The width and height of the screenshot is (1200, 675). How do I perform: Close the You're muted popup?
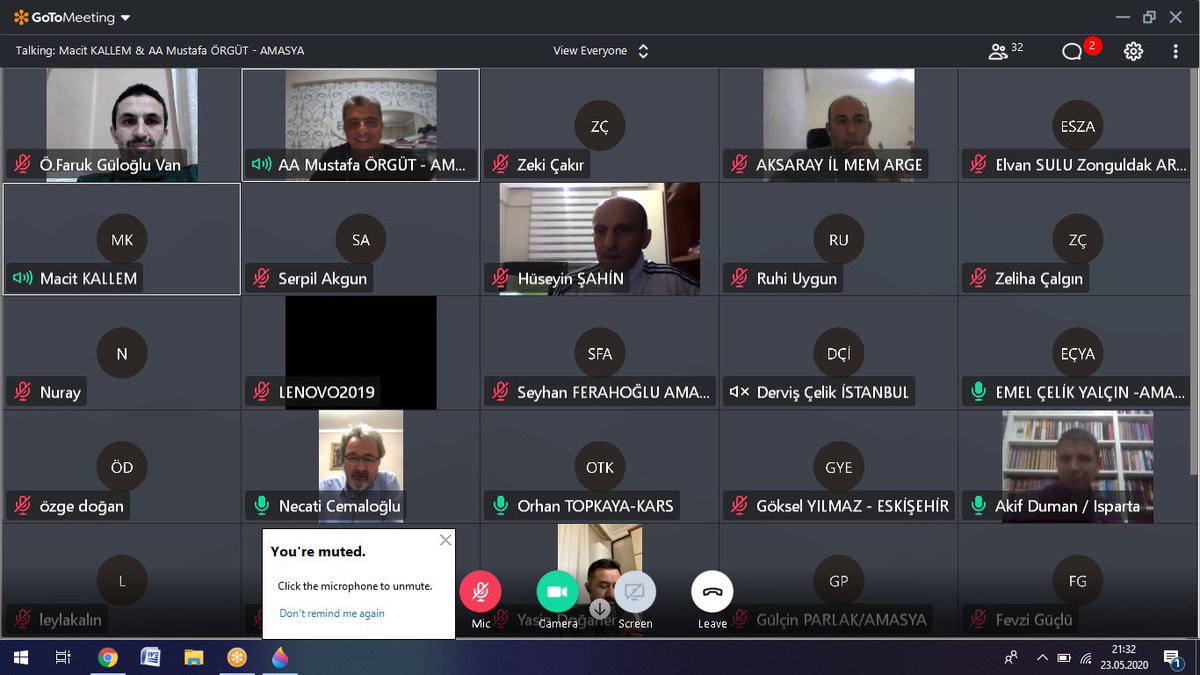[x=445, y=540]
